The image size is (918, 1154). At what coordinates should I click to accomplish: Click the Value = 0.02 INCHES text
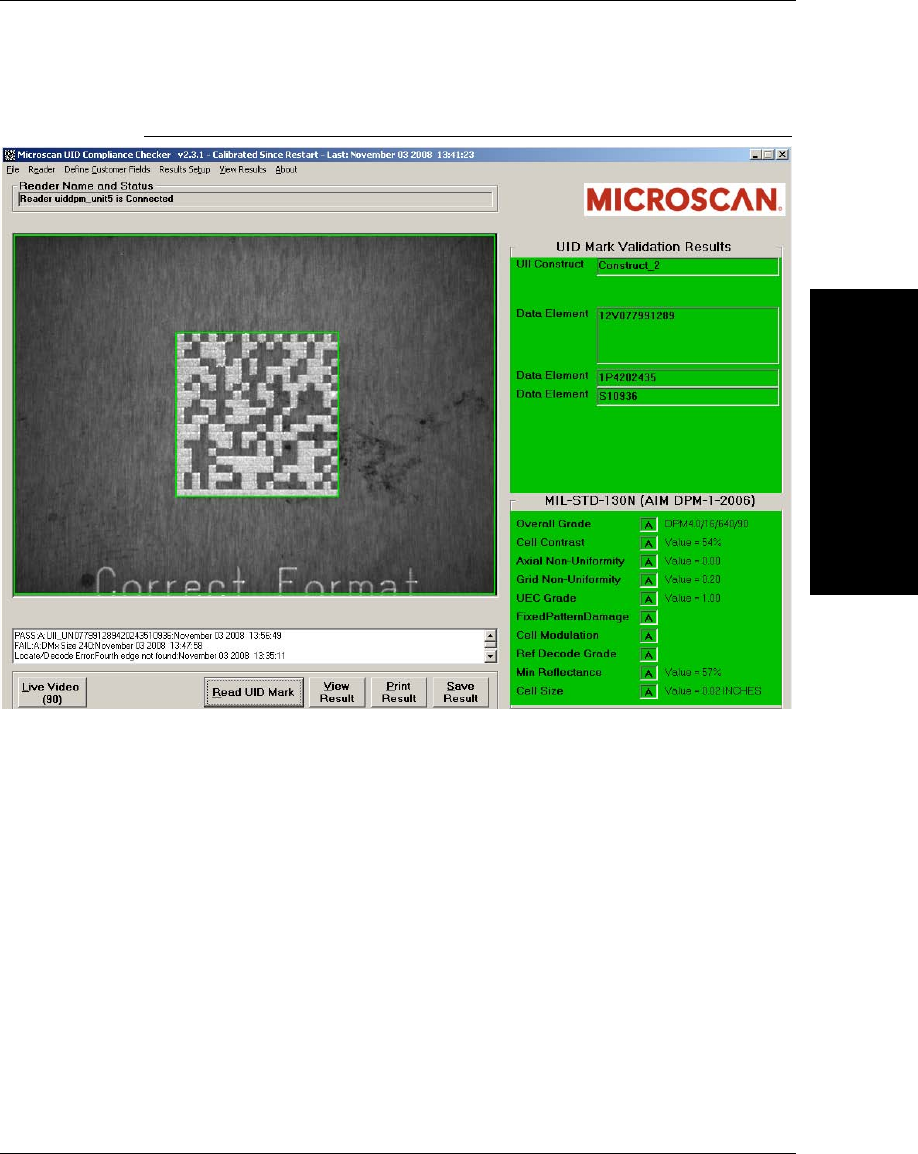tap(713, 691)
